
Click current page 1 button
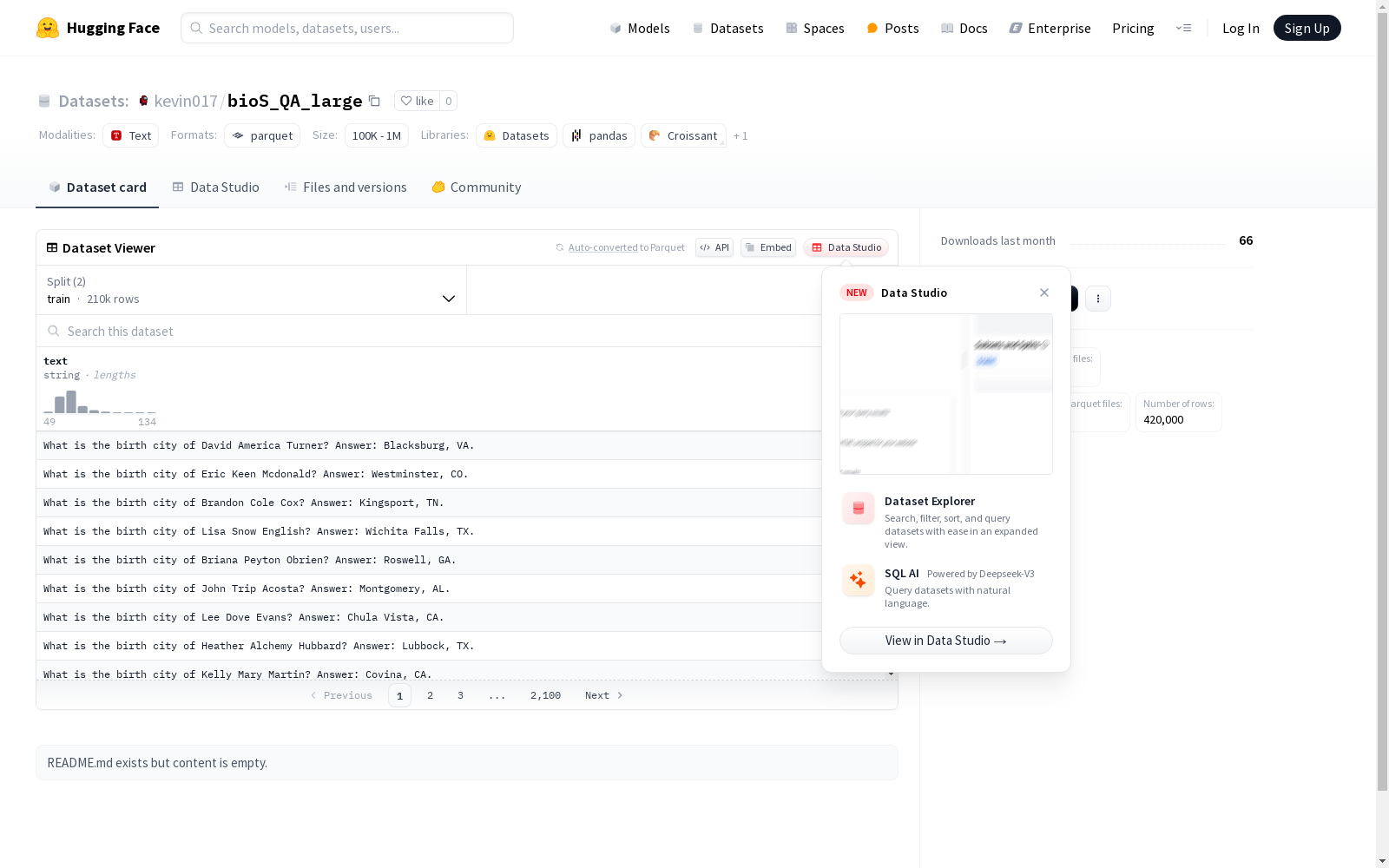[399, 695]
